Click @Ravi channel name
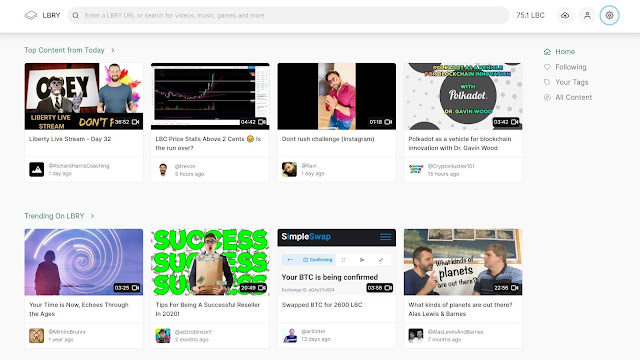The image size is (640, 360). (309, 166)
